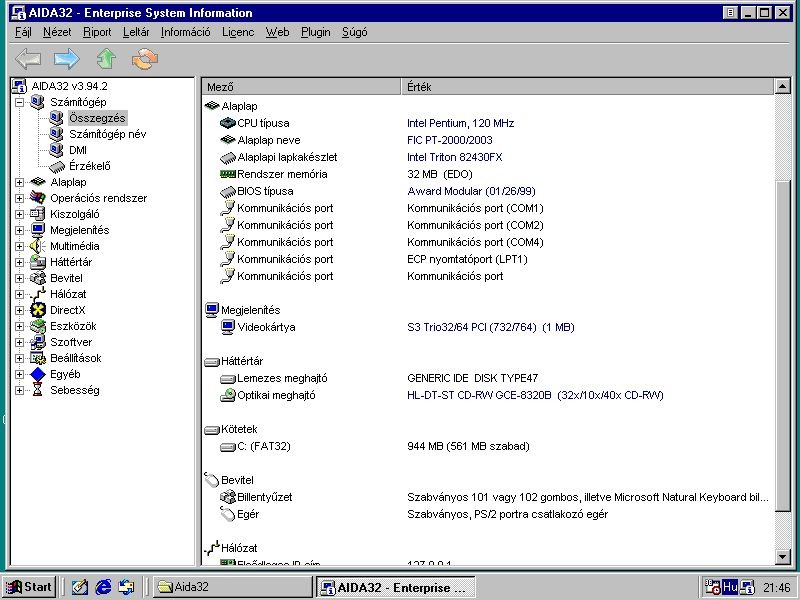This screenshot has width=800, height=600.
Task: Click the green up-level arrow
Action: tap(106, 59)
